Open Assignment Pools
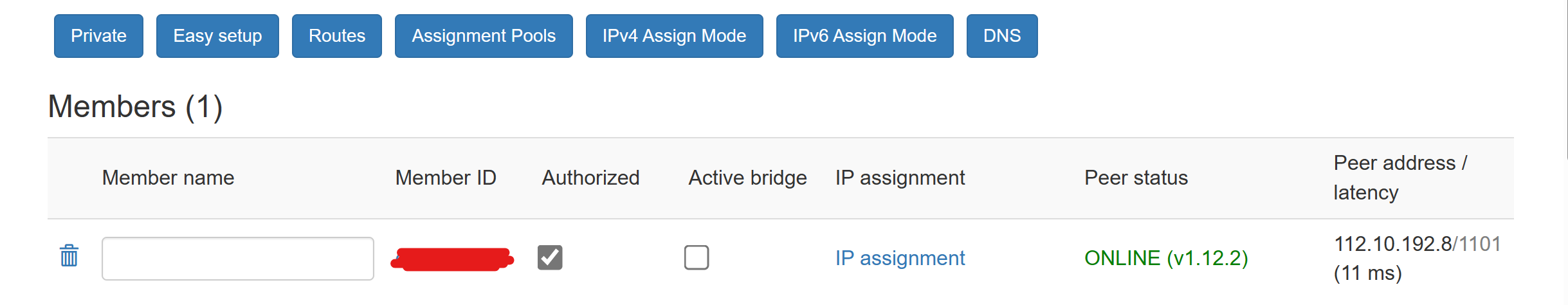This screenshot has width=1568, height=305. click(x=484, y=36)
